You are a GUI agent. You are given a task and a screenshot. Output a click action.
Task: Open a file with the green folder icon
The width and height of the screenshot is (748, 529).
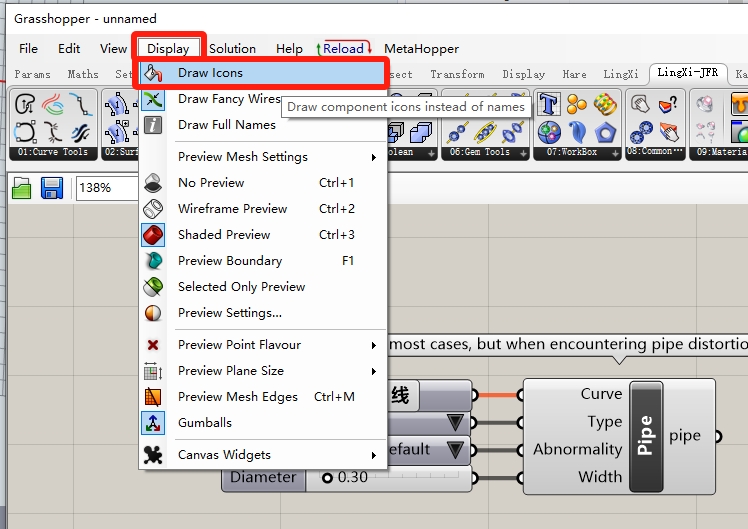coord(21,188)
